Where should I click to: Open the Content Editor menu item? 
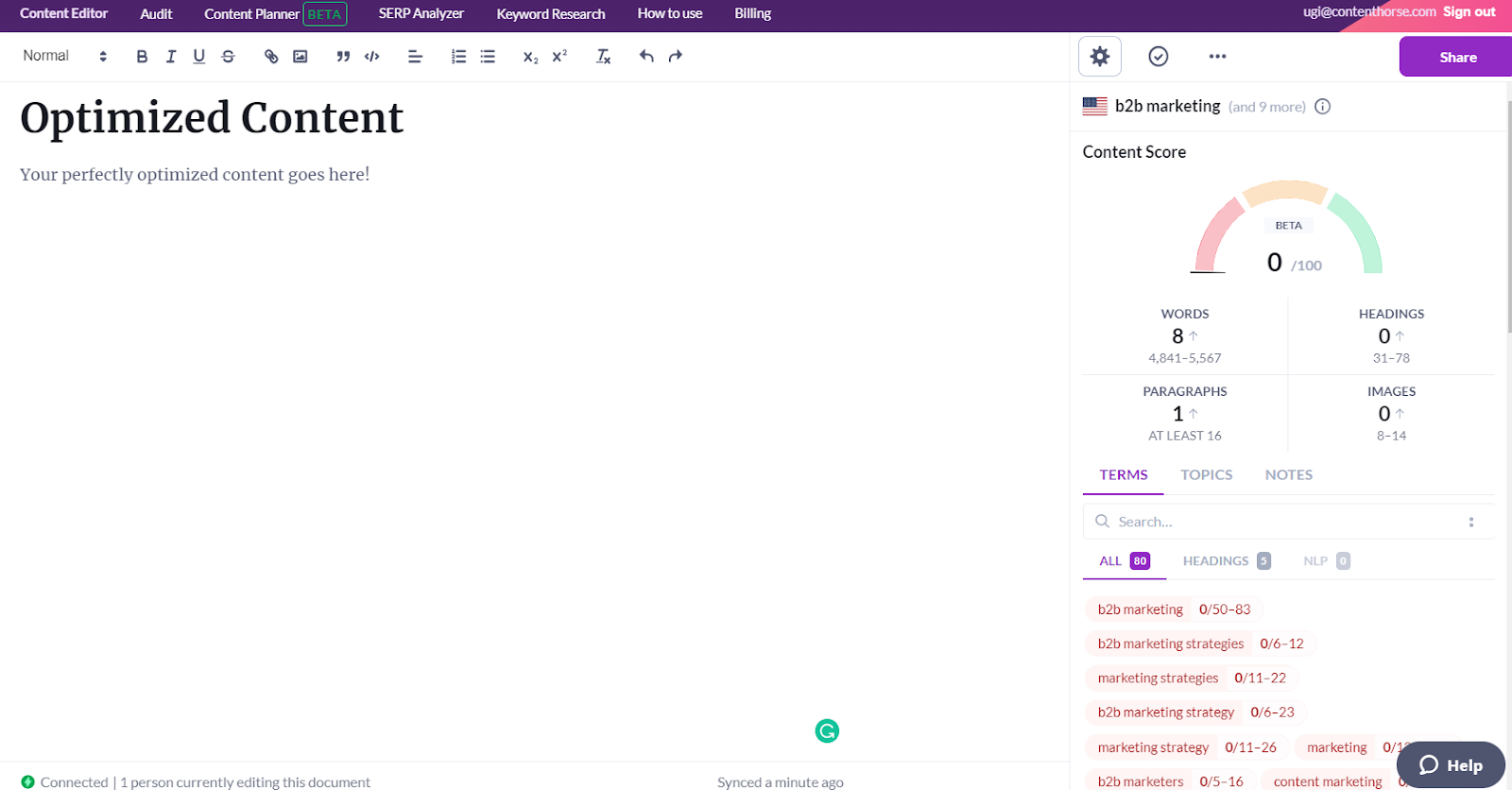point(64,13)
